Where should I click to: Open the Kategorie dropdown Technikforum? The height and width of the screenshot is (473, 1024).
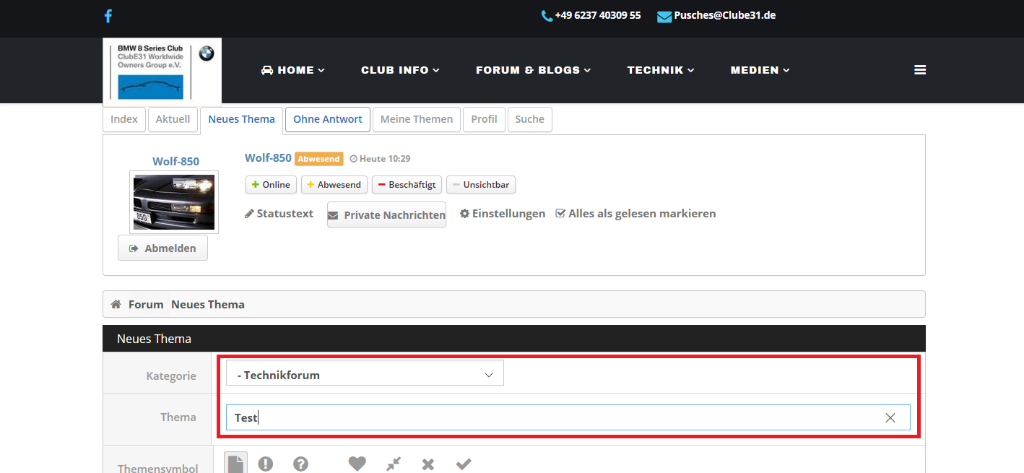tap(365, 375)
